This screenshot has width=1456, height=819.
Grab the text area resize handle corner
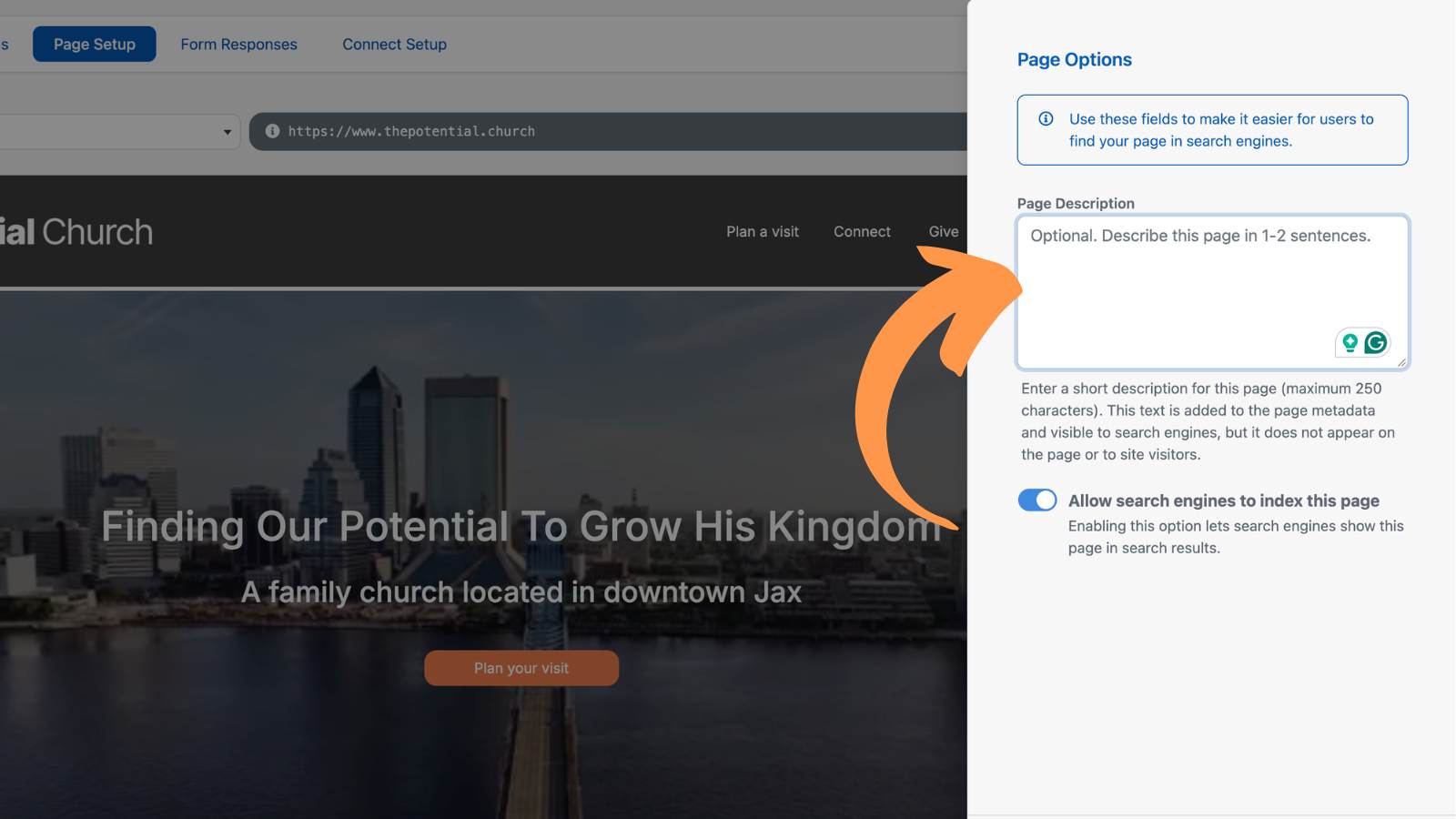tap(1401, 361)
